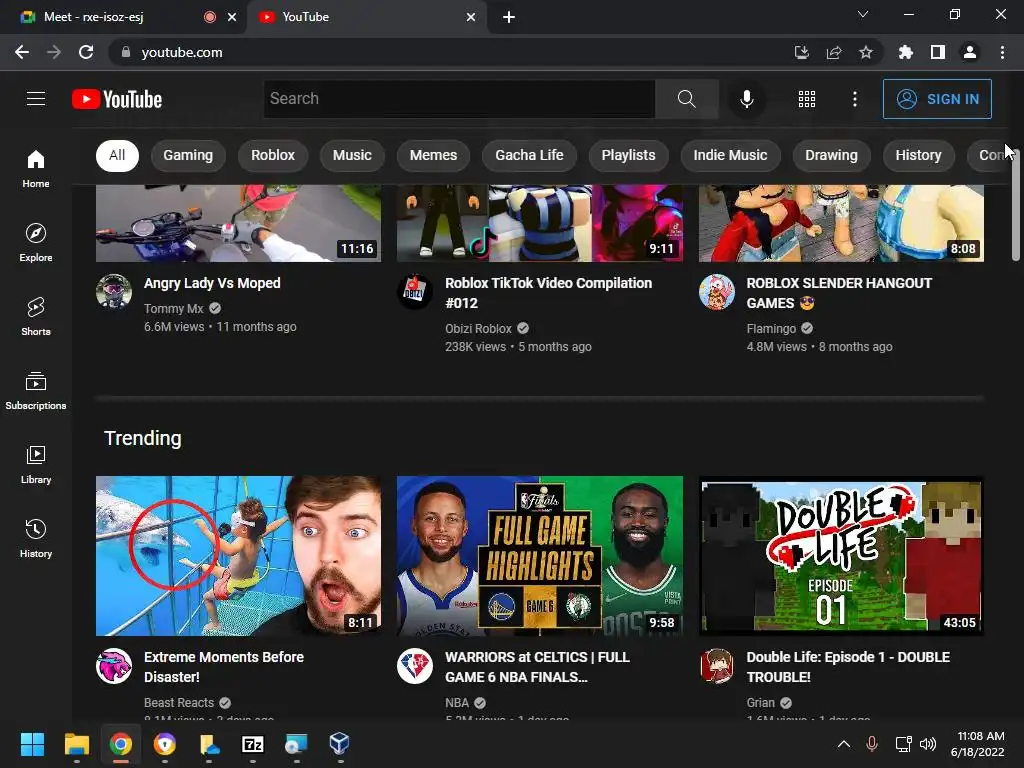Select the Memes filter chip

pos(433,155)
